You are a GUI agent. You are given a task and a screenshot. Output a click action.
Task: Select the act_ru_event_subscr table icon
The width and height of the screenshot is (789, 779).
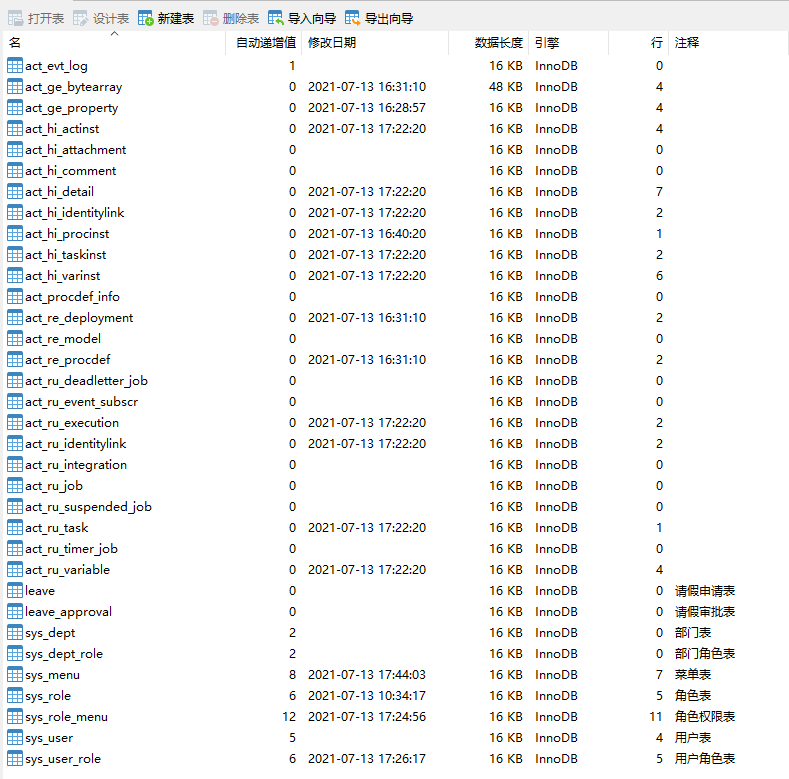[15, 402]
